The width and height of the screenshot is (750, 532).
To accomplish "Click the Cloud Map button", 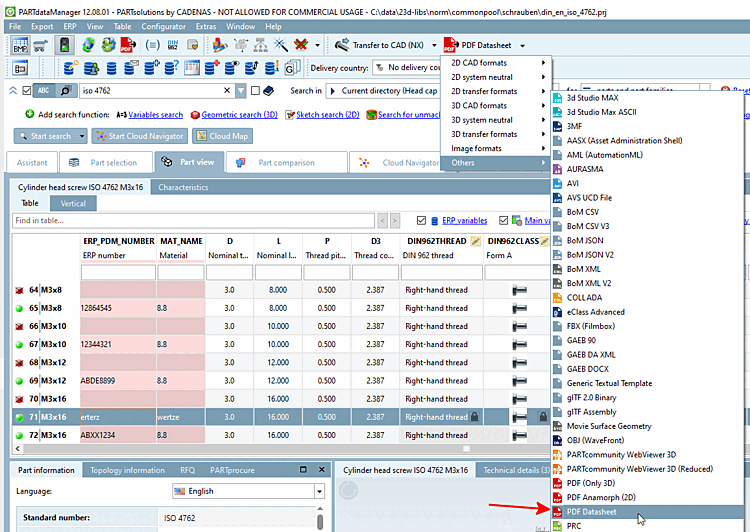I will 223,136.
